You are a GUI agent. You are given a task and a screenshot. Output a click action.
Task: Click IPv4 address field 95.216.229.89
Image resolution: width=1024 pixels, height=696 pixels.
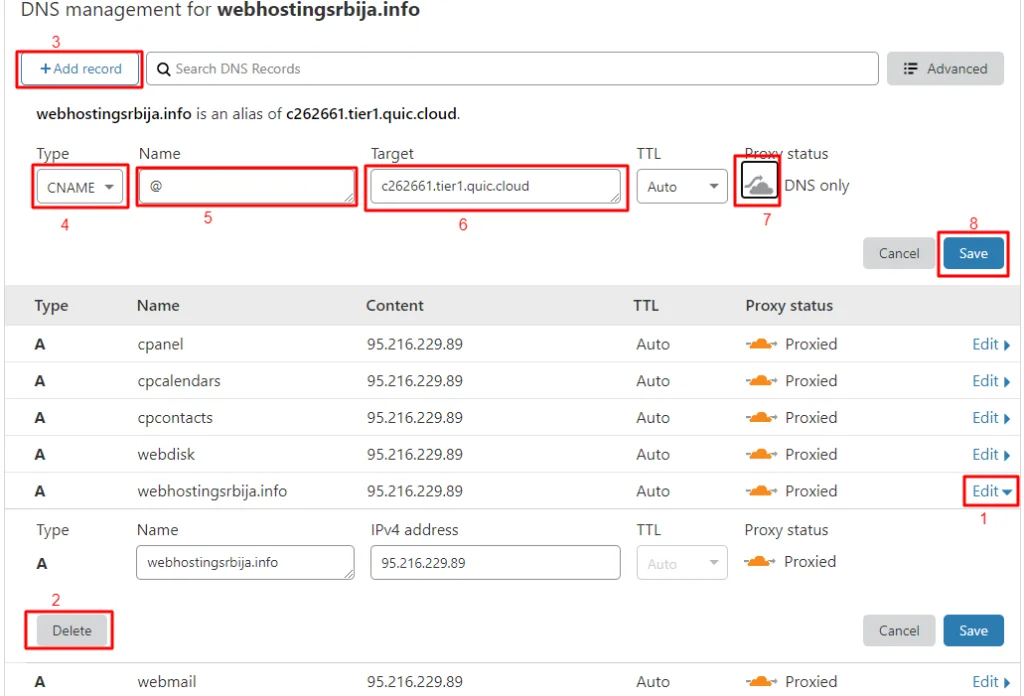click(495, 563)
